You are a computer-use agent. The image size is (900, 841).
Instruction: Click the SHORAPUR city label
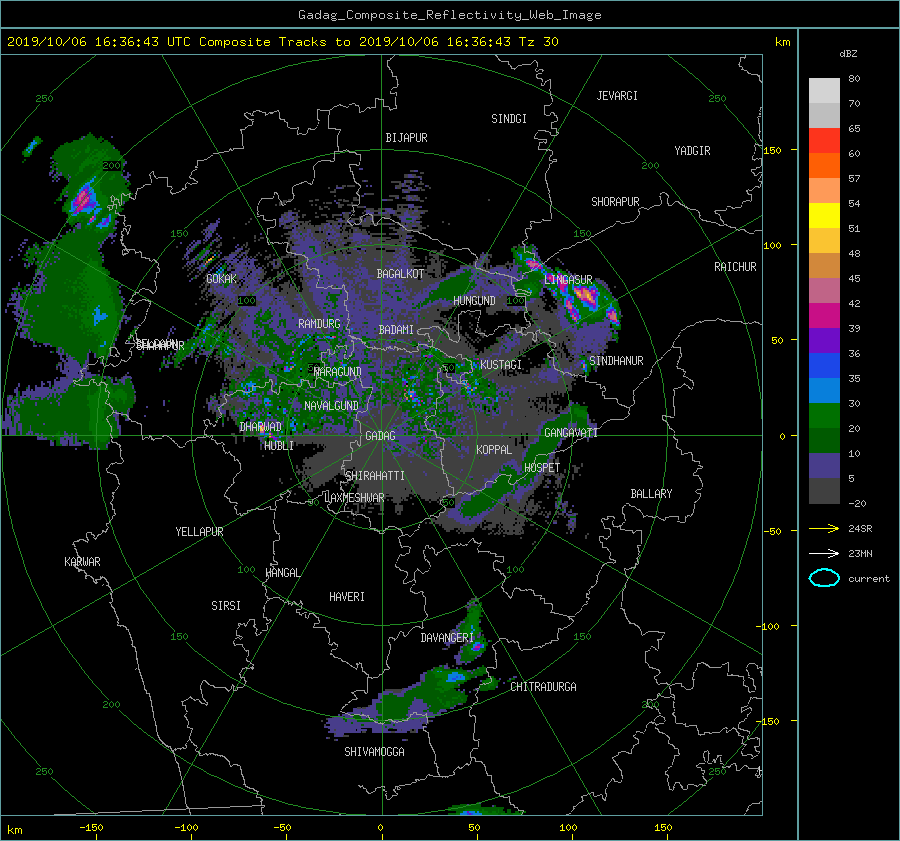(615, 202)
